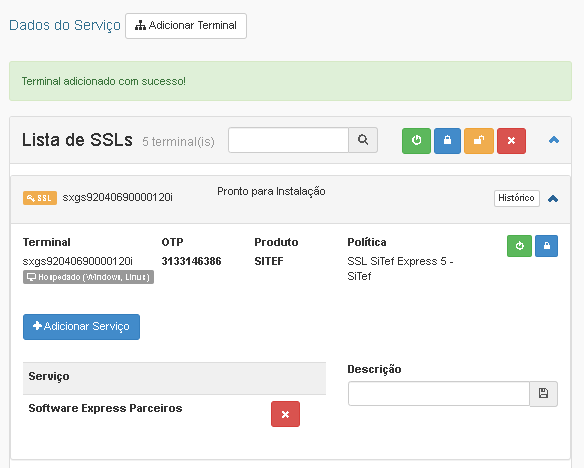
Task: Click the SSL SiTef Express 5 policy text
Action: pos(400,269)
